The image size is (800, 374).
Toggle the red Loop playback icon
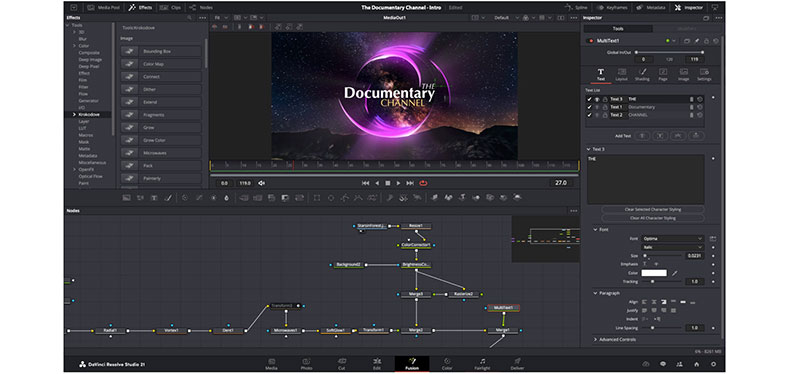point(423,183)
